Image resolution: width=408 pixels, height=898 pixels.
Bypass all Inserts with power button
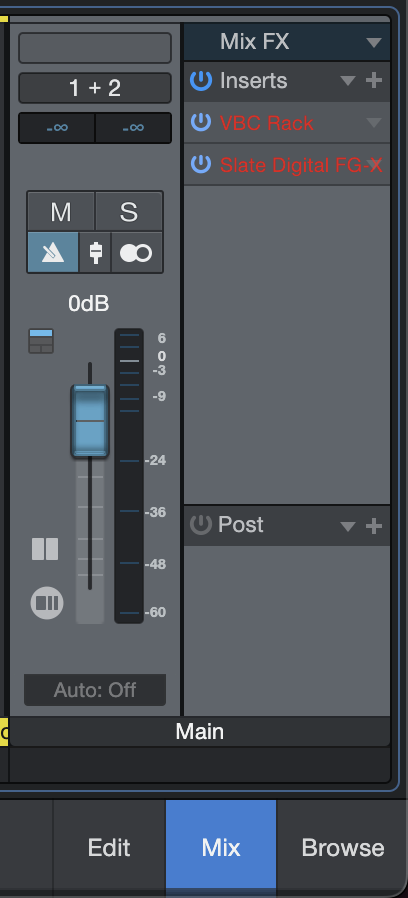tap(201, 80)
